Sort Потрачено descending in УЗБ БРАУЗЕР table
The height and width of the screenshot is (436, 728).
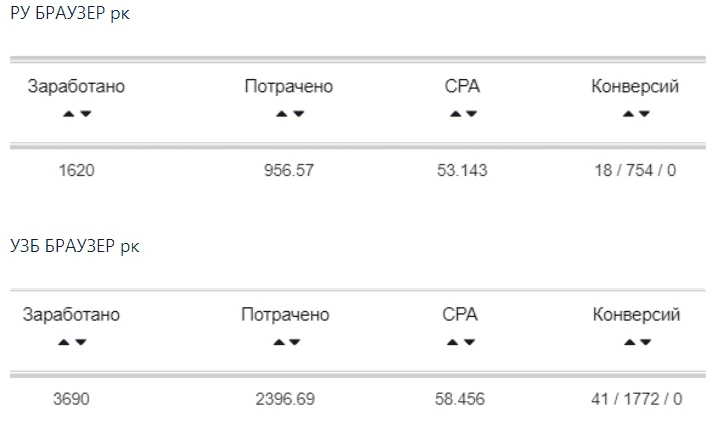[x=295, y=342]
